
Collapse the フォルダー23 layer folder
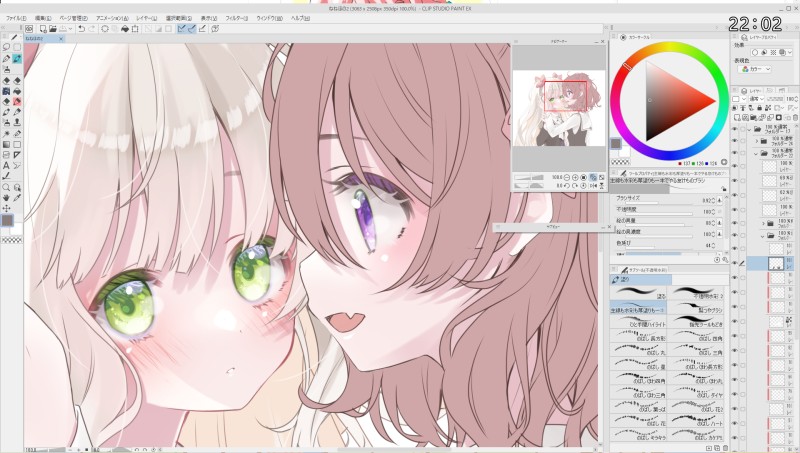(757, 153)
